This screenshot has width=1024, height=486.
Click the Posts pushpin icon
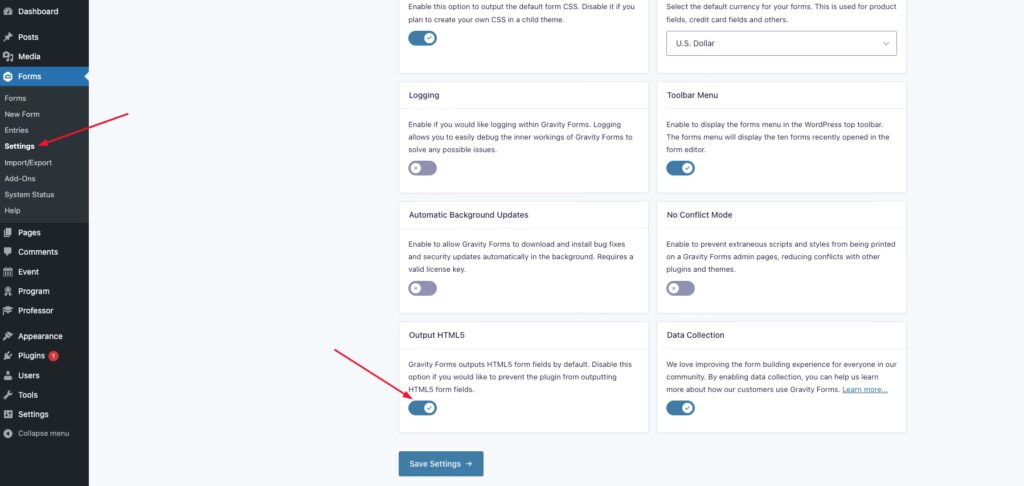click(8, 37)
